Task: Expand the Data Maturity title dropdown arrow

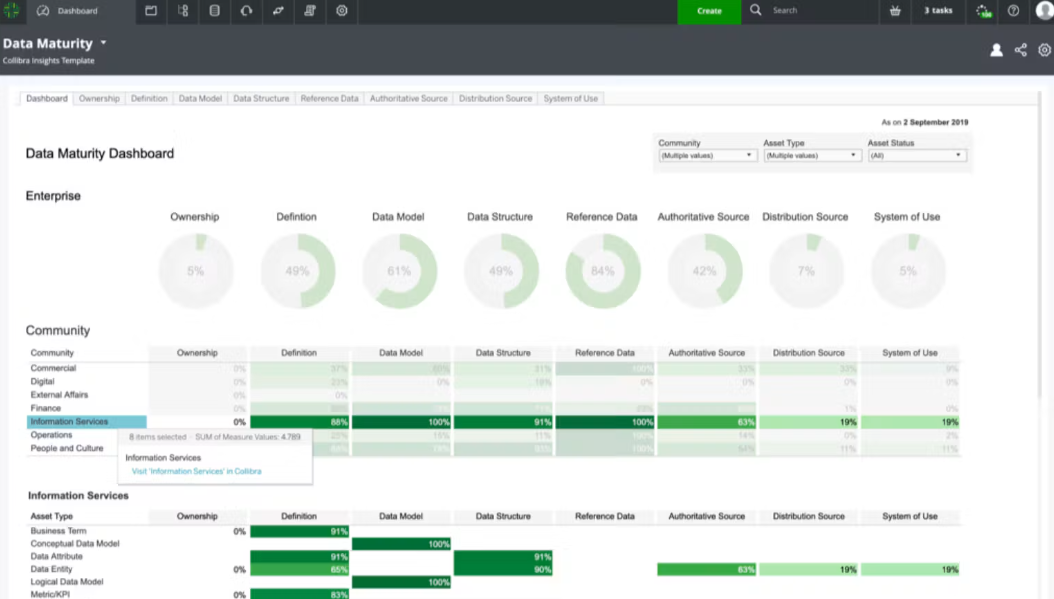Action: point(104,42)
